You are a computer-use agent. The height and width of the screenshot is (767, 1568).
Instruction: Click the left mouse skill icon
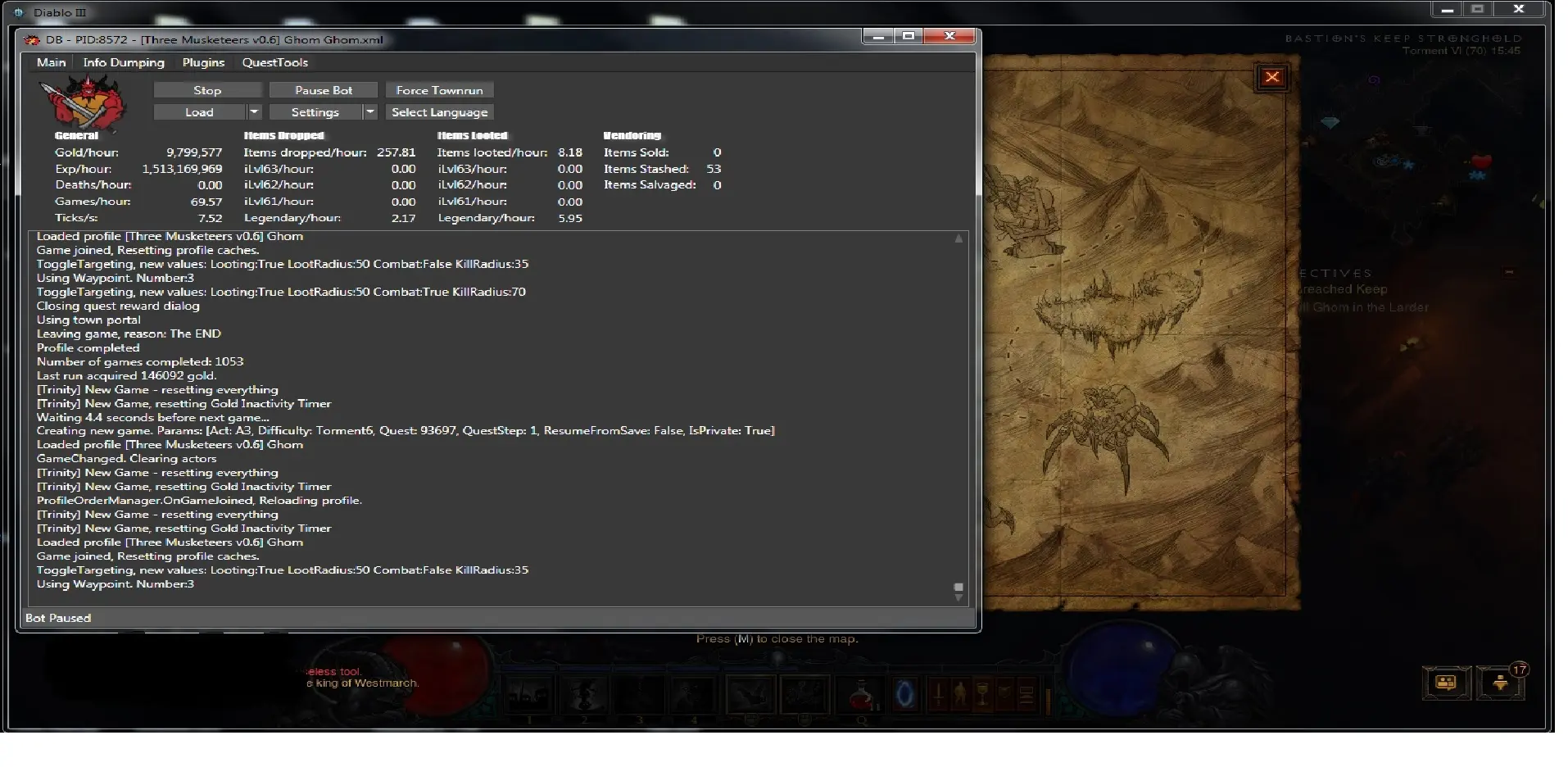(x=750, y=695)
